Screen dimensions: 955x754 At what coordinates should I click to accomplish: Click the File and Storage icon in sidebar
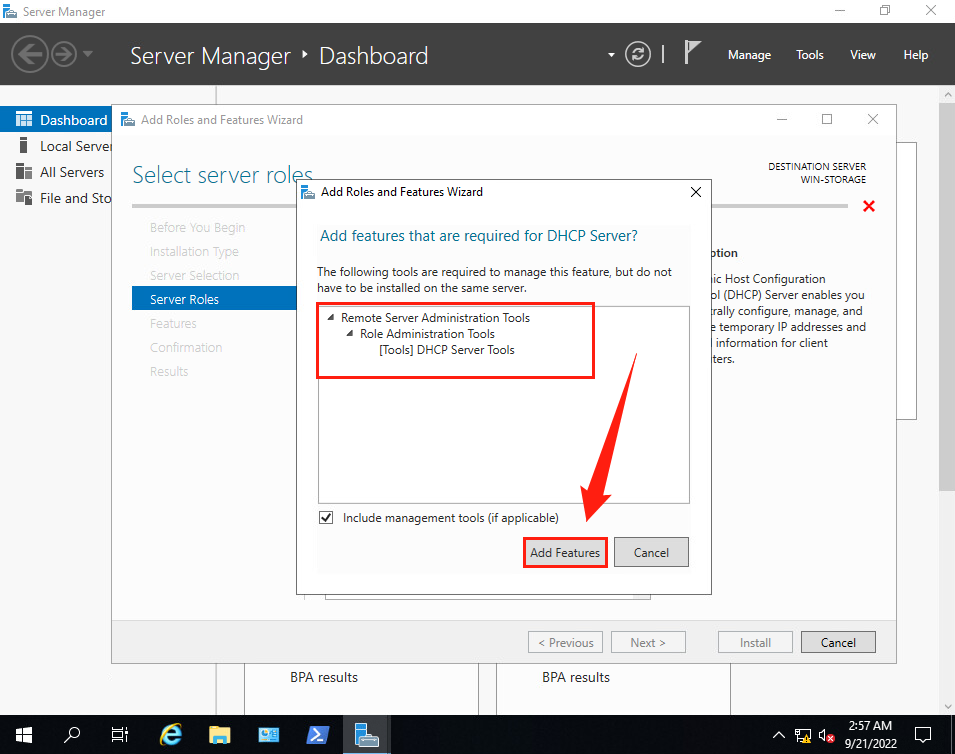[x=24, y=197]
